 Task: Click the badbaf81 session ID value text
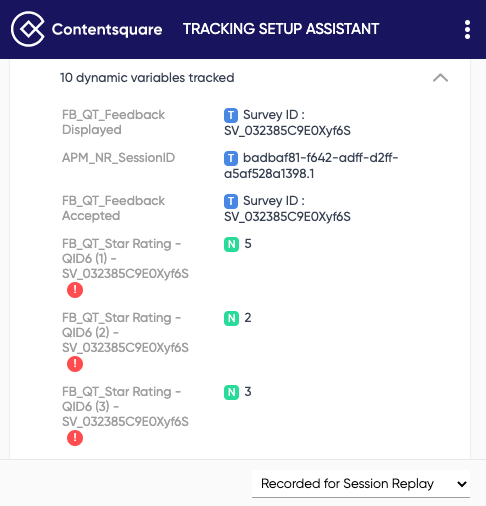311,166
